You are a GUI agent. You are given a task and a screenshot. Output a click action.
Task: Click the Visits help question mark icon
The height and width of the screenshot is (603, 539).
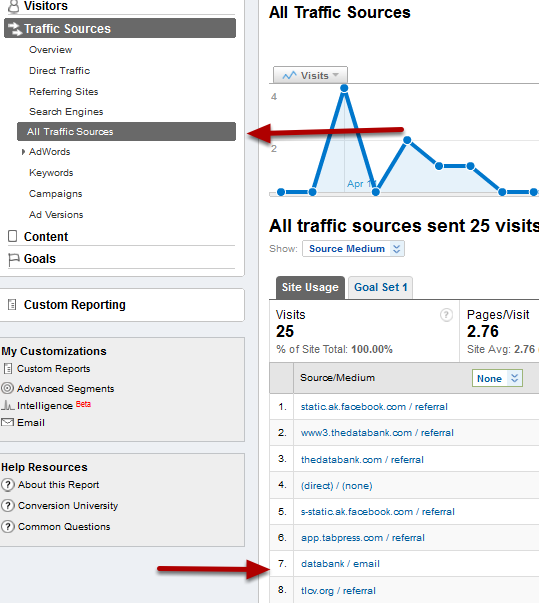(446, 315)
